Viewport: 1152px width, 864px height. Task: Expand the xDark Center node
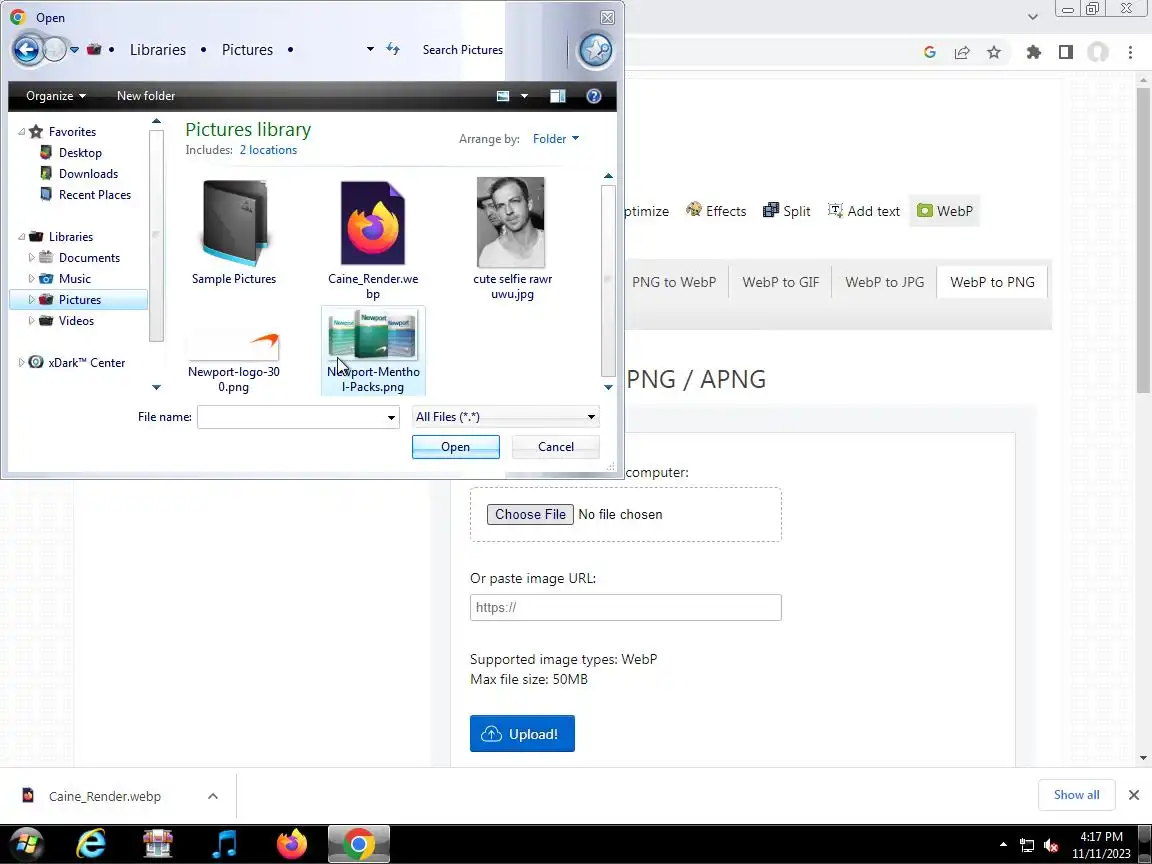[x=21, y=362]
